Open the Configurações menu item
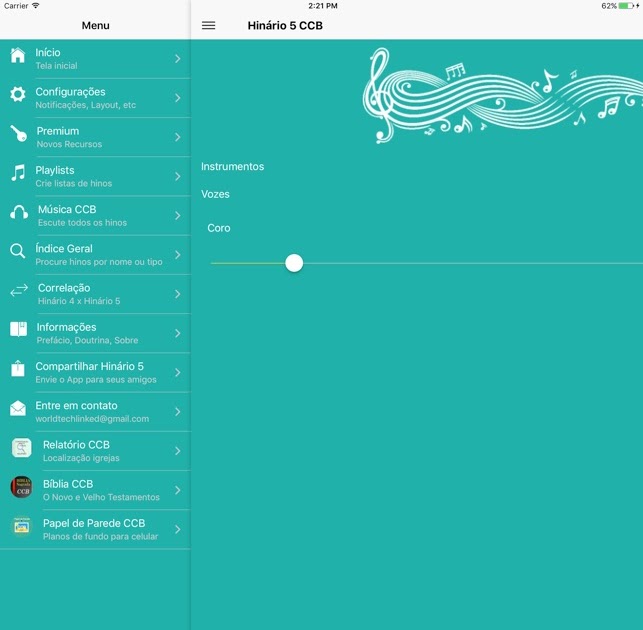The width and height of the screenshot is (643, 630). [95, 98]
